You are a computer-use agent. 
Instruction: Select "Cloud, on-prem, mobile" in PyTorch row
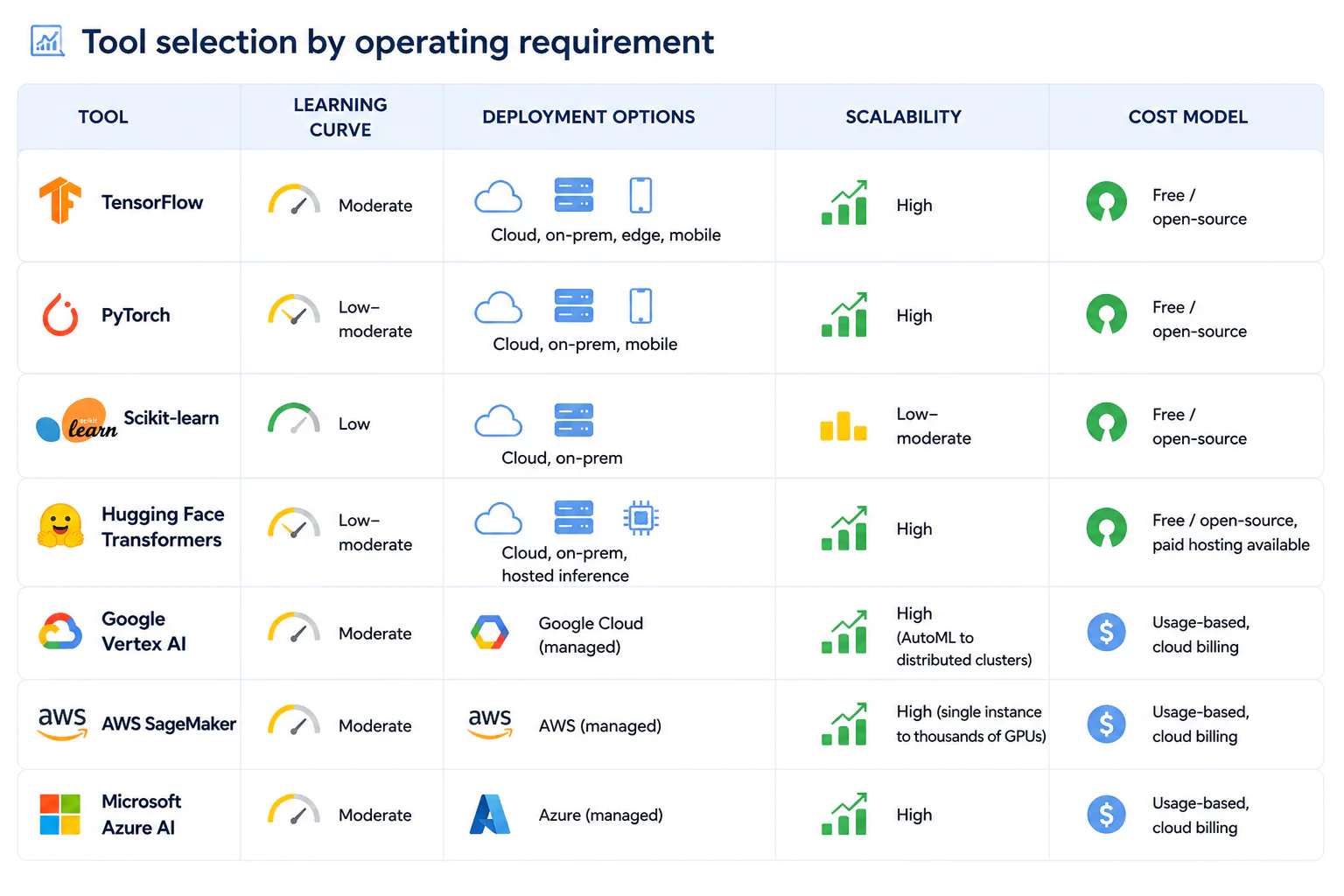pyautogui.click(x=585, y=344)
